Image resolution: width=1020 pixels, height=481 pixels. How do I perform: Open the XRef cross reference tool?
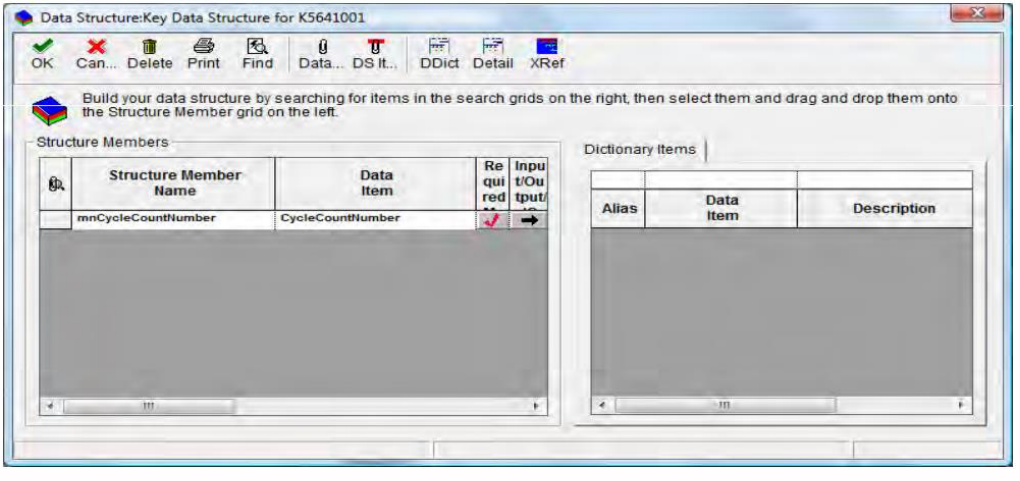click(x=547, y=46)
